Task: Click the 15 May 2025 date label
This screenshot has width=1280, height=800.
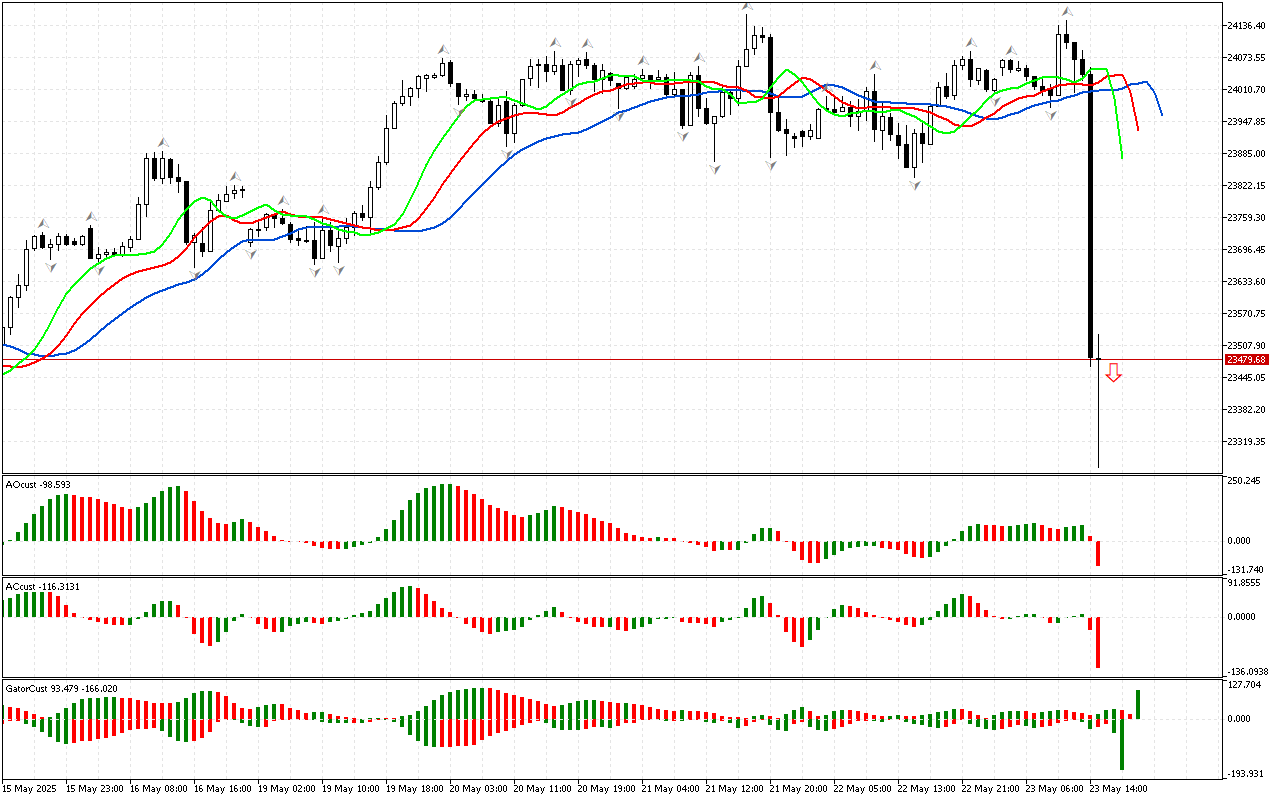Action: coord(31,789)
